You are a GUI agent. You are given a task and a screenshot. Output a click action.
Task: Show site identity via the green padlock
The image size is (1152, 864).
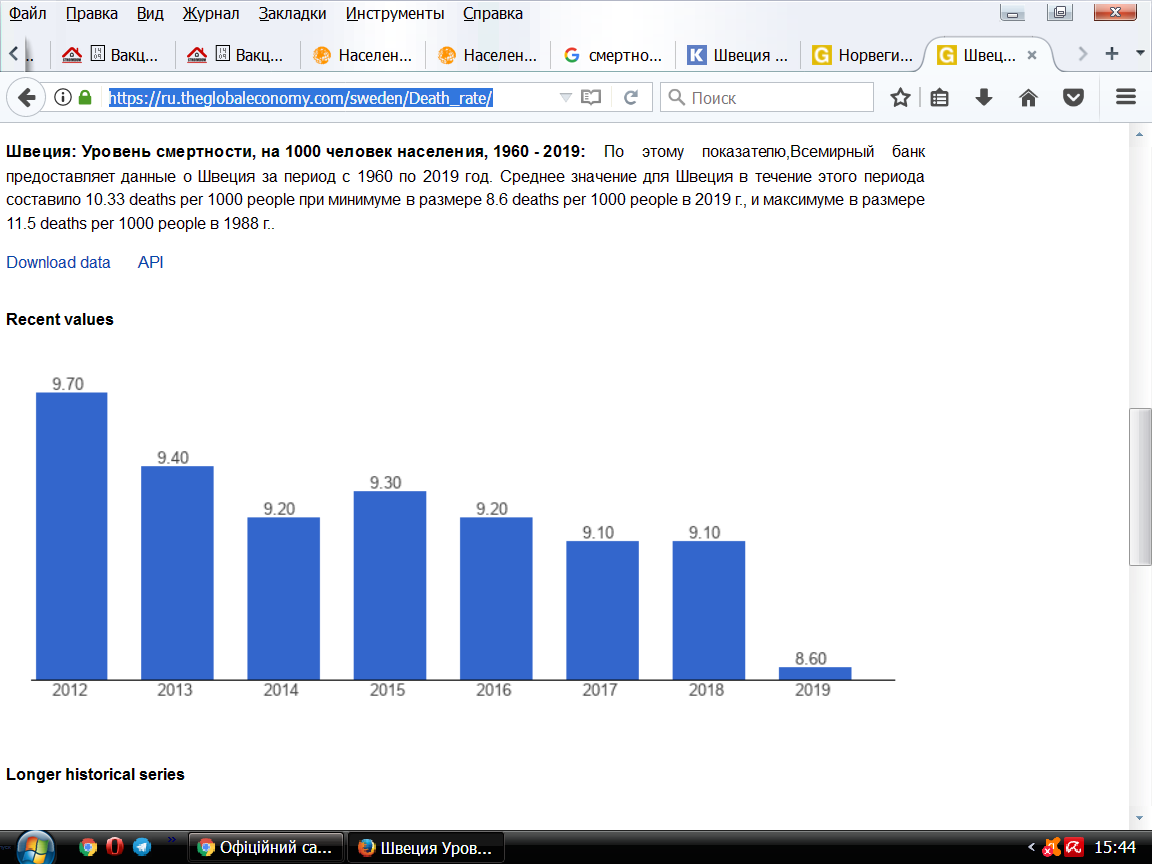pos(85,98)
